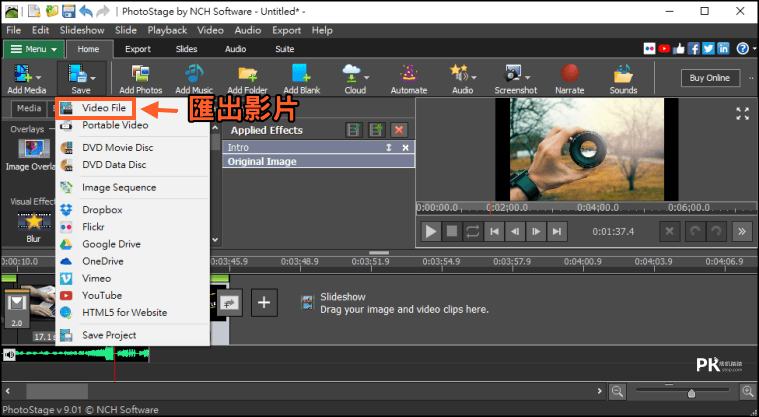Select the Image Overlay thumbnail
Image resolution: width=759 pixels, height=417 pixels.
pos(34,148)
